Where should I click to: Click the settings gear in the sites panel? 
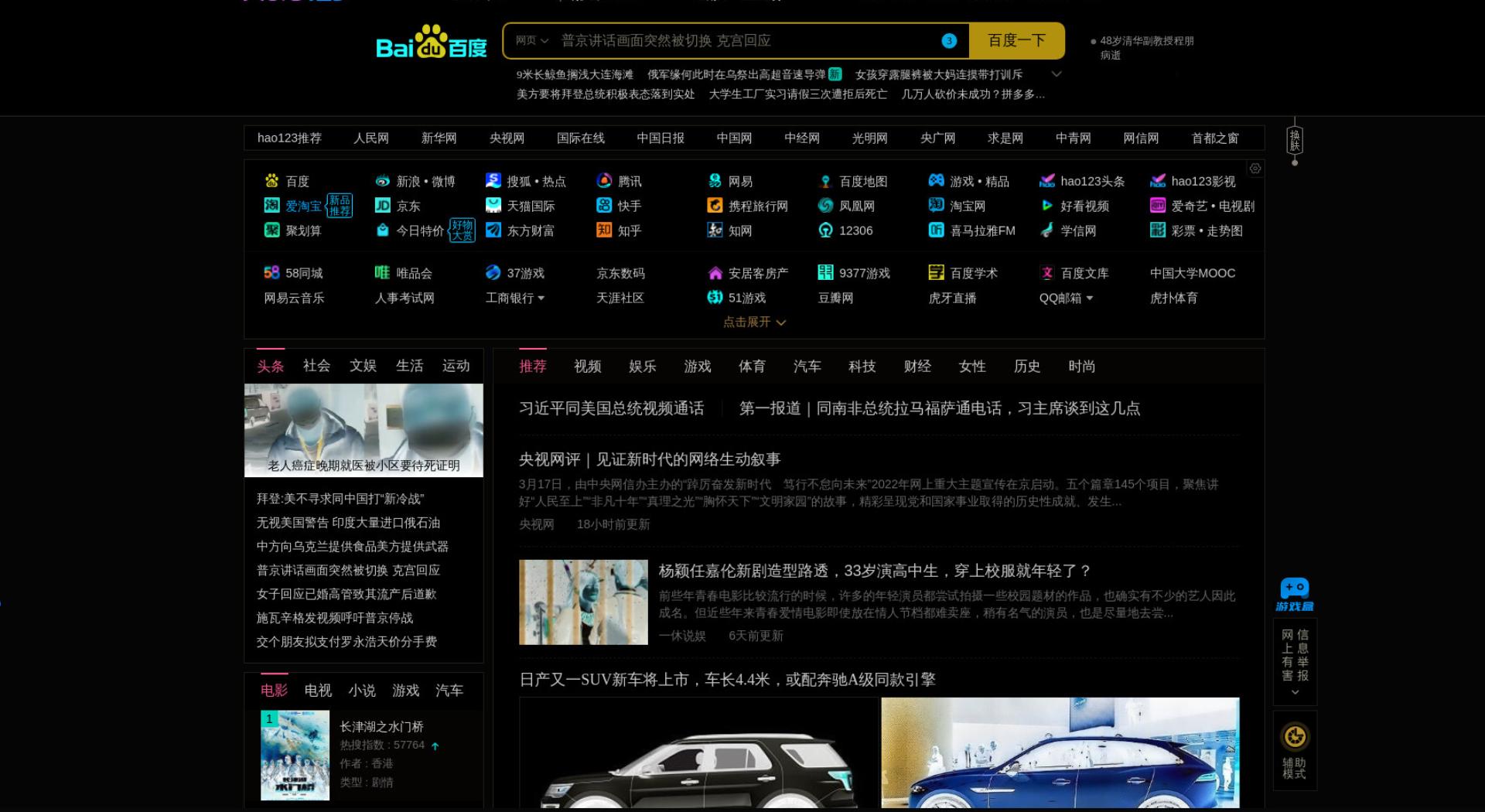[1255, 169]
